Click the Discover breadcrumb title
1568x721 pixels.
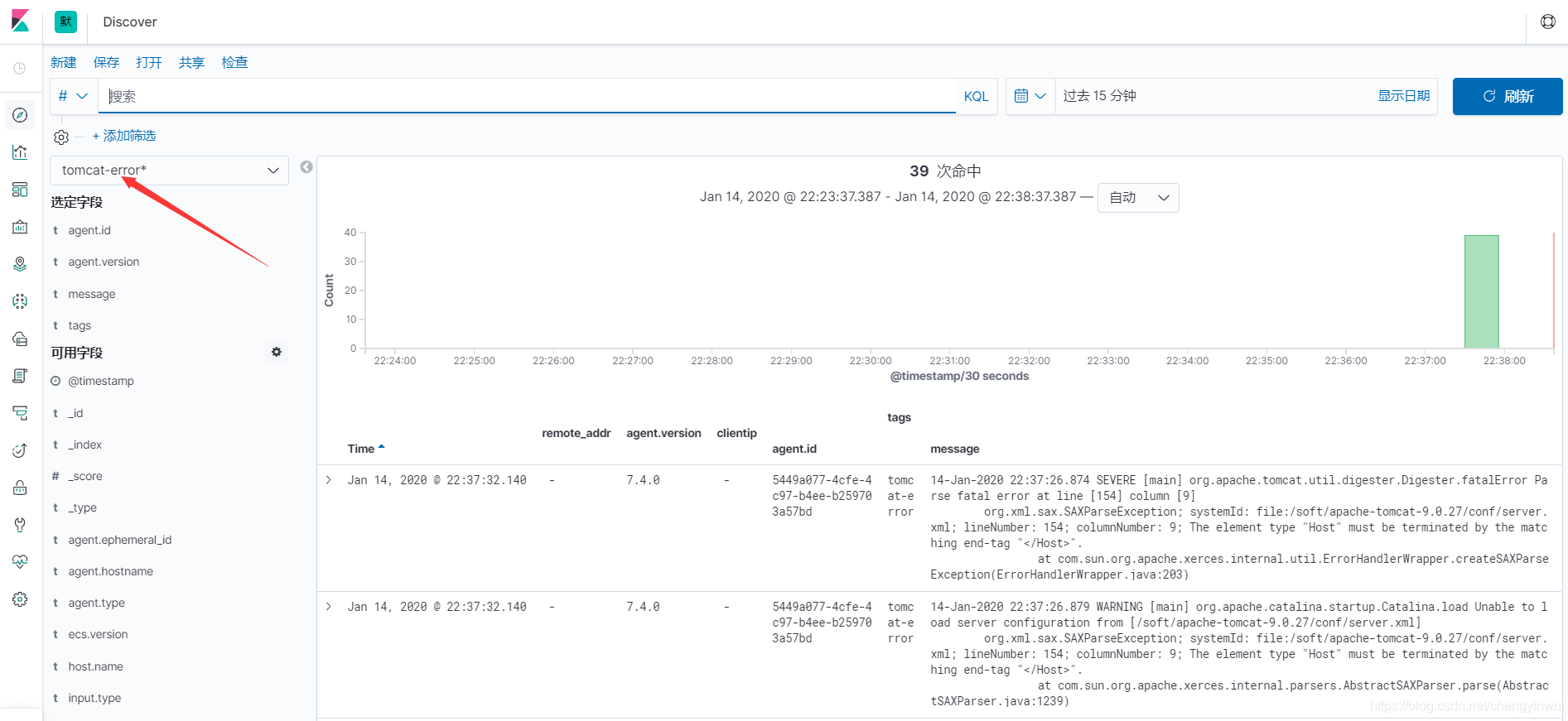[x=129, y=22]
